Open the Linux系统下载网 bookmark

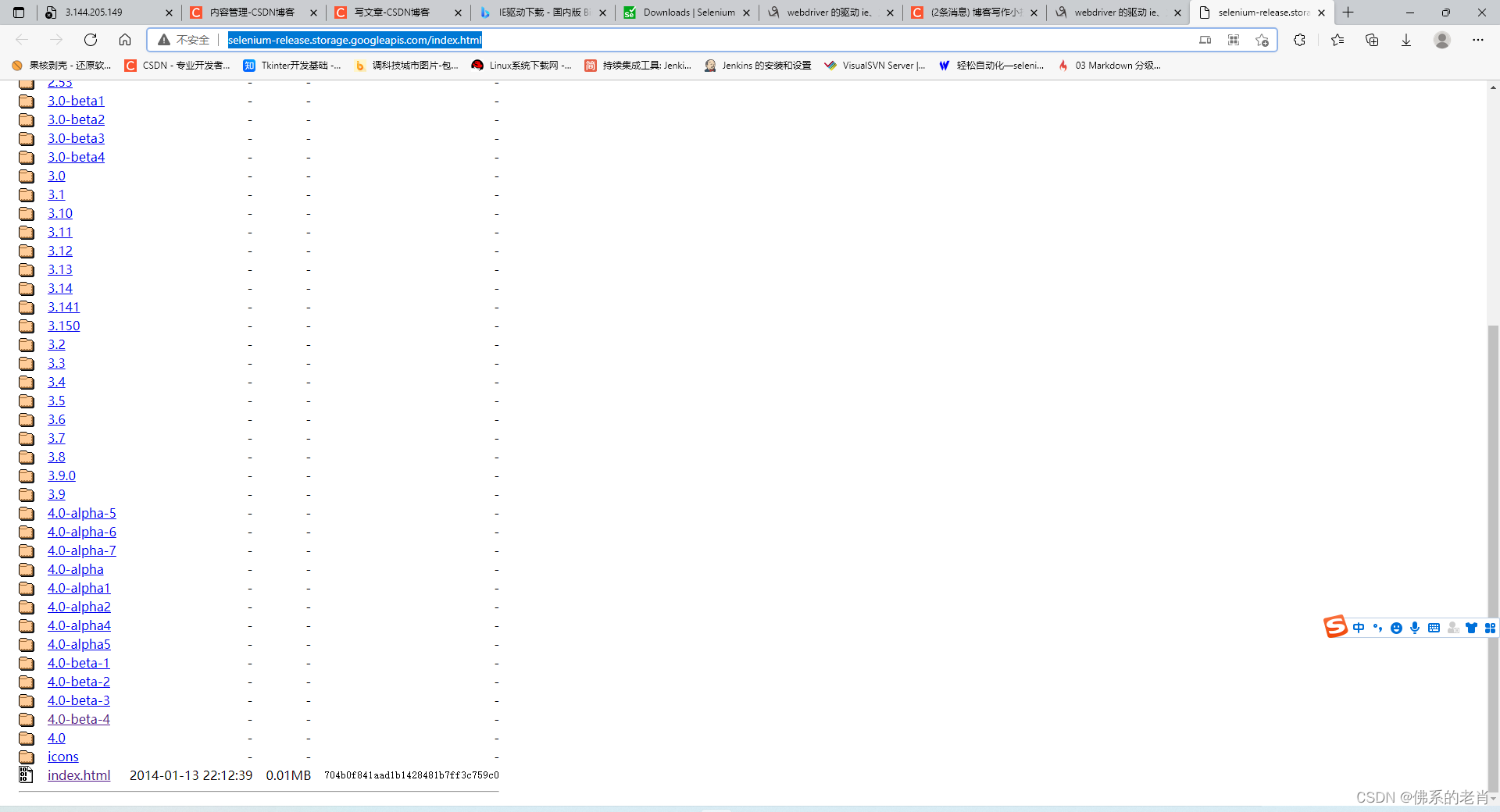click(521, 66)
